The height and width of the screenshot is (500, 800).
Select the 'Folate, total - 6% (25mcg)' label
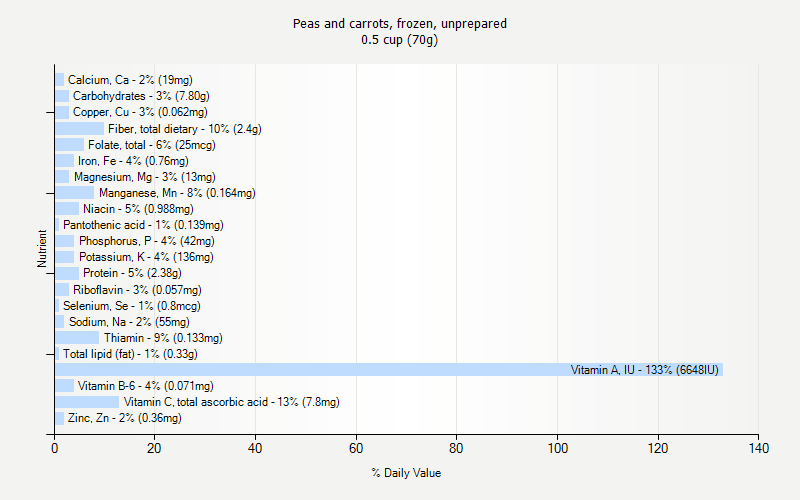click(152, 145)
